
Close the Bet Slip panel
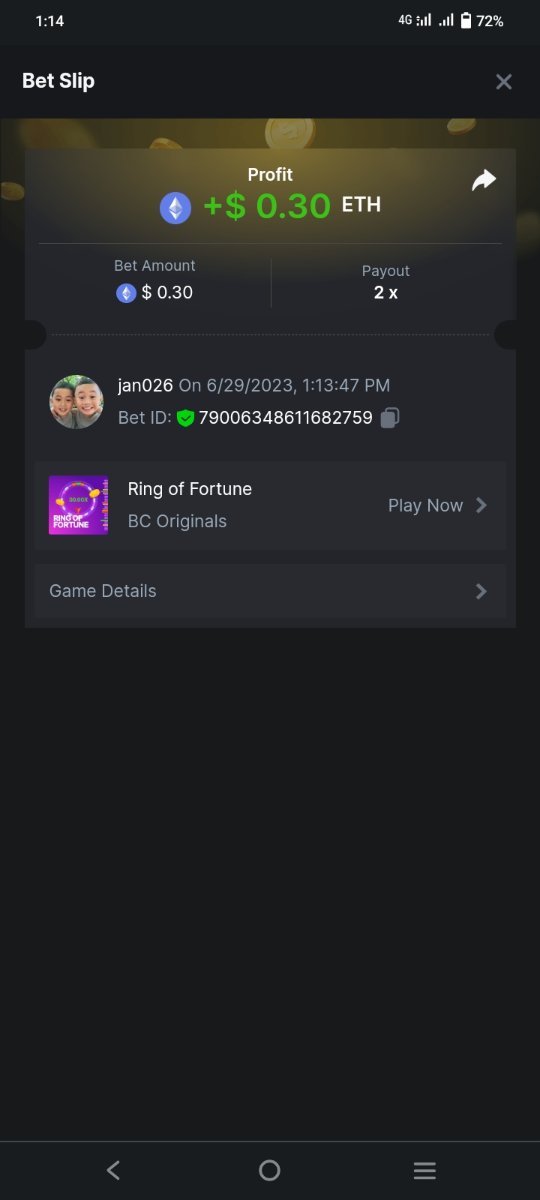point(504,82)
